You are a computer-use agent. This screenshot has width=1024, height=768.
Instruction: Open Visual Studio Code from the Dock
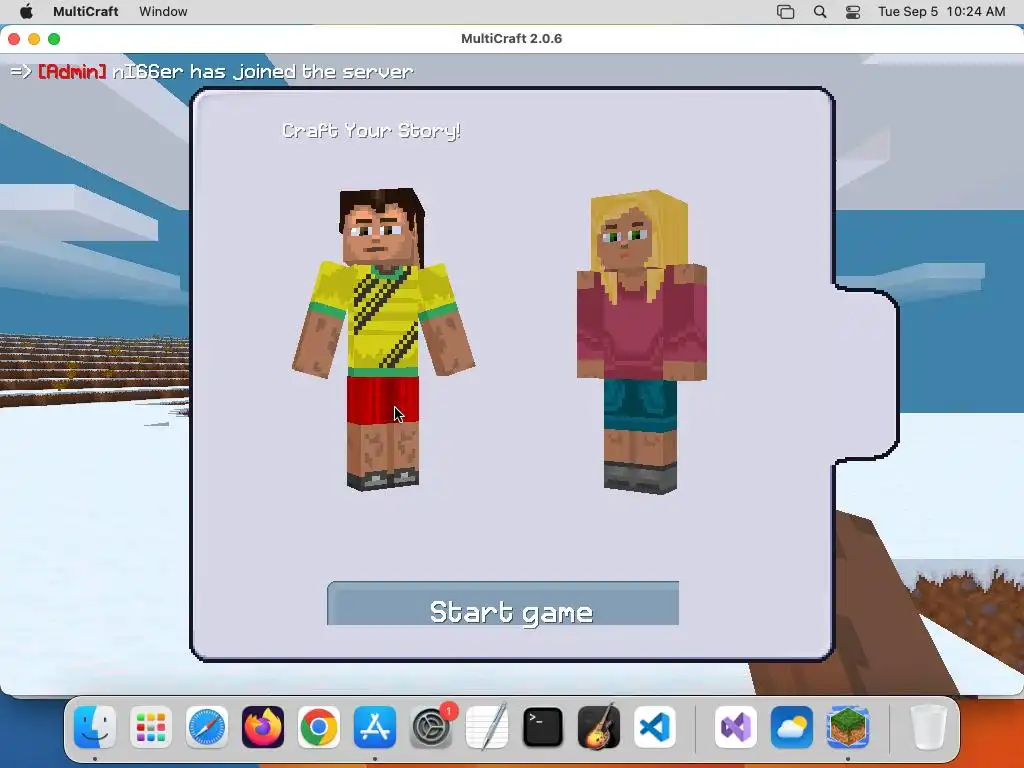pyautogui.click(x=655, y=727)
